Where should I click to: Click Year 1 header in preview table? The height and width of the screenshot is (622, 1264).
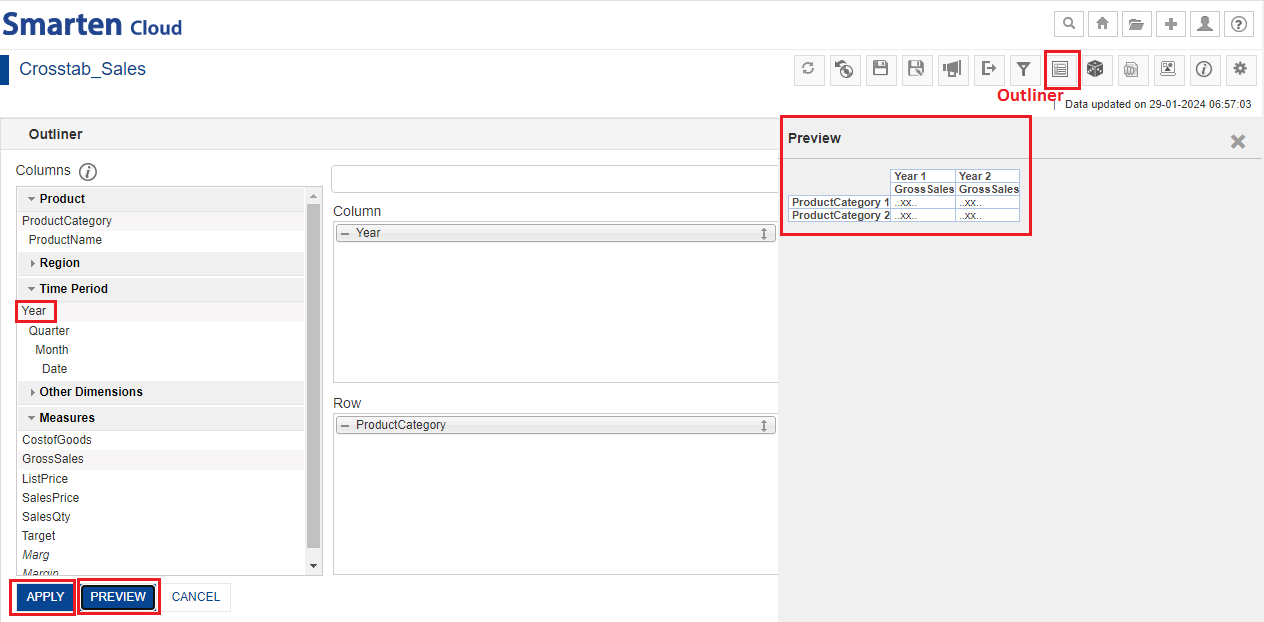pos(922,176)
